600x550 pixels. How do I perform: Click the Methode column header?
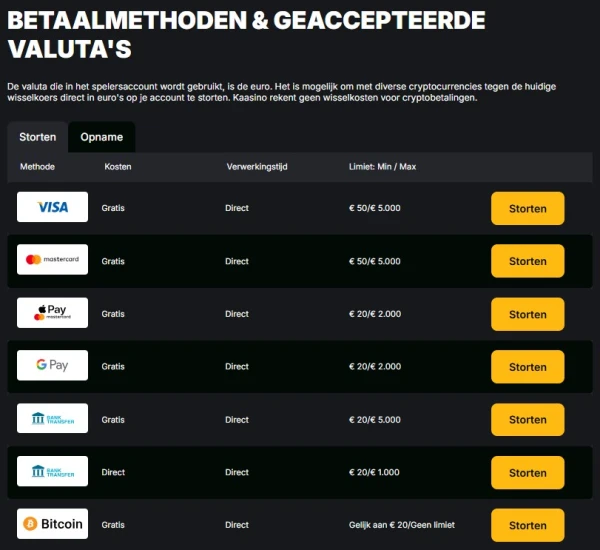(x=37, y=166)
